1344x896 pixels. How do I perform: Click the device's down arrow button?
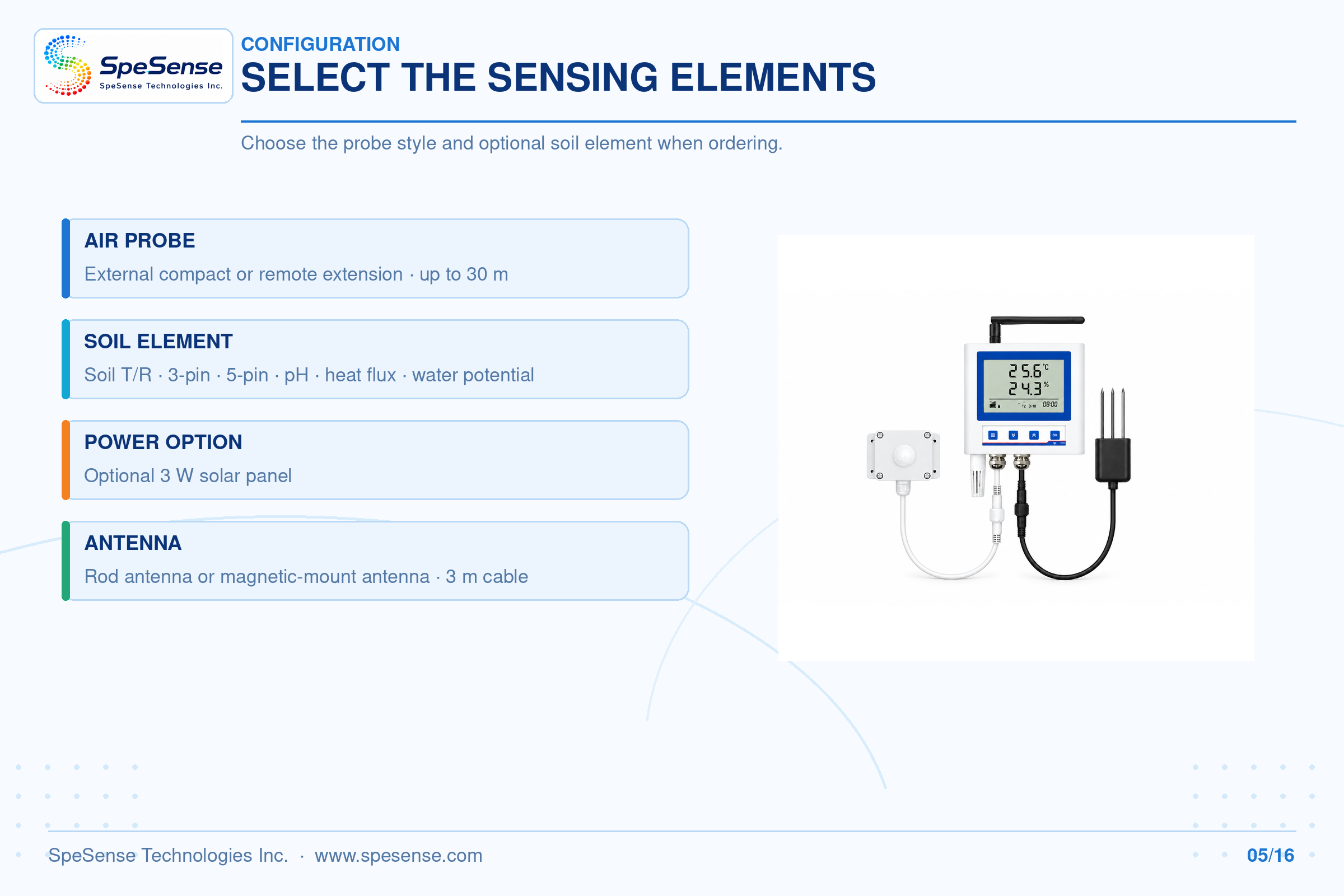pyautogui.click(x=1013, y=436)
